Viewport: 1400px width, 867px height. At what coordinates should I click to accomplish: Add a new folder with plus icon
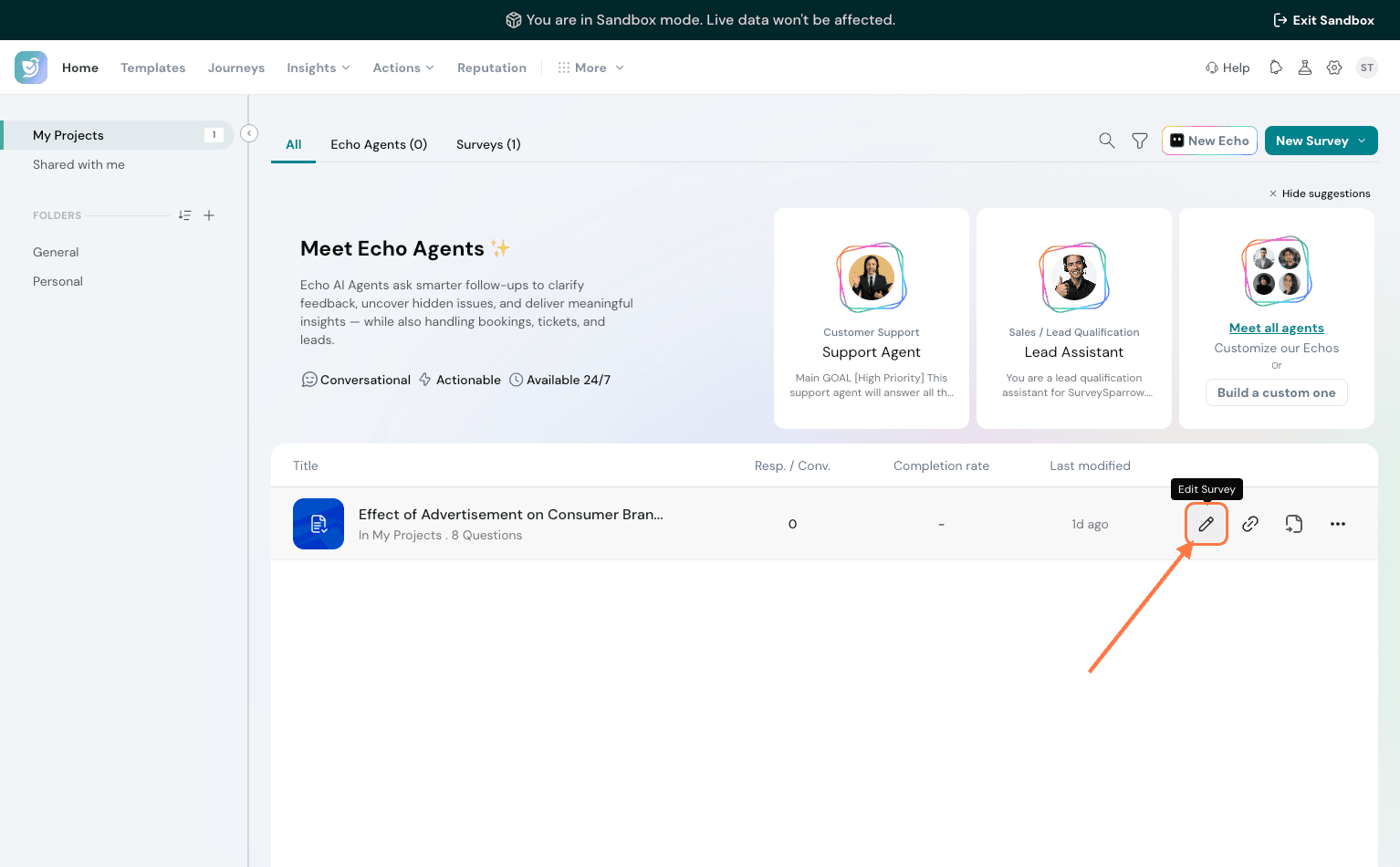click(x=209, y=215)
